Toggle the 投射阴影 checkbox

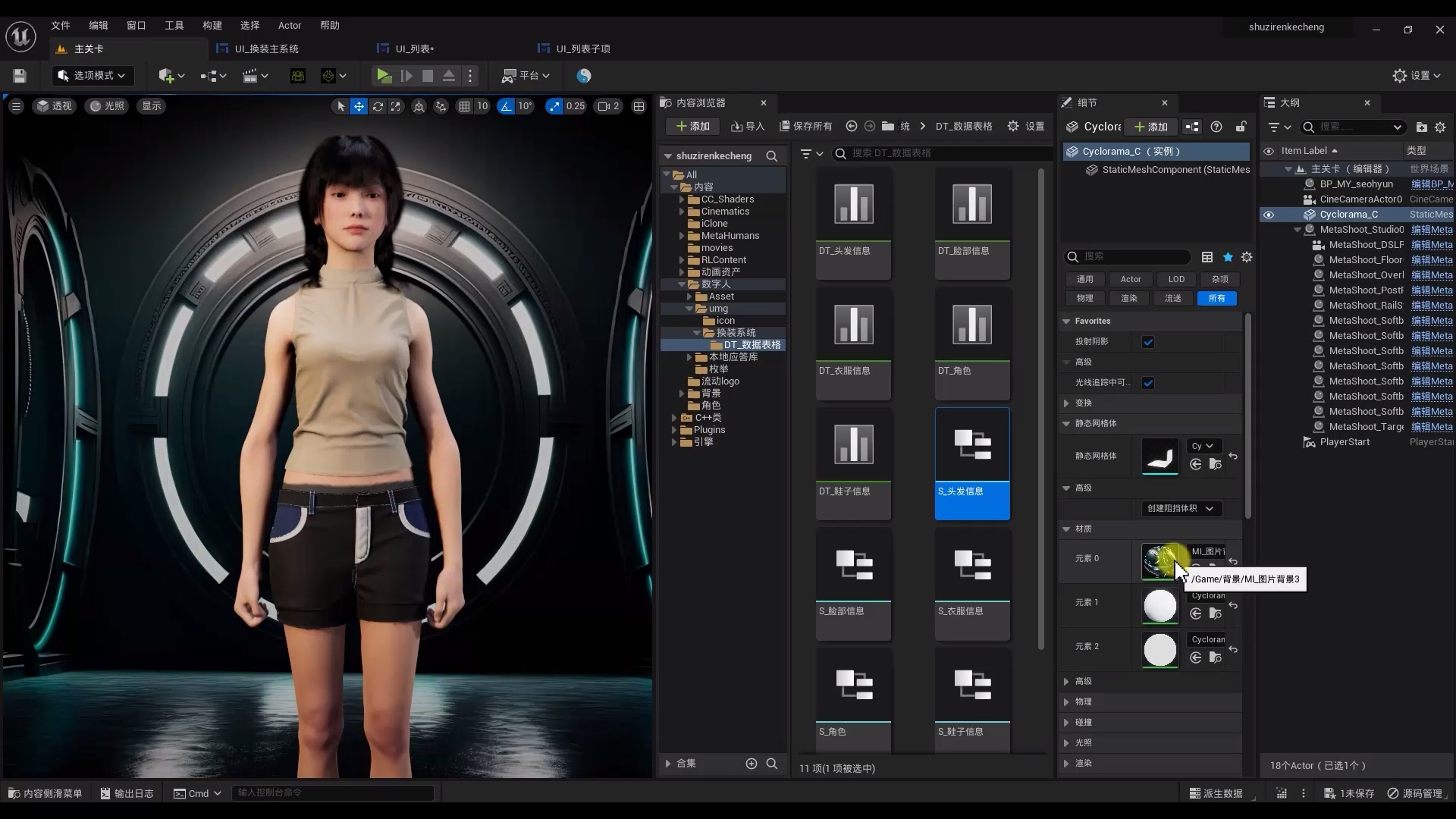tap(1148, 342)
